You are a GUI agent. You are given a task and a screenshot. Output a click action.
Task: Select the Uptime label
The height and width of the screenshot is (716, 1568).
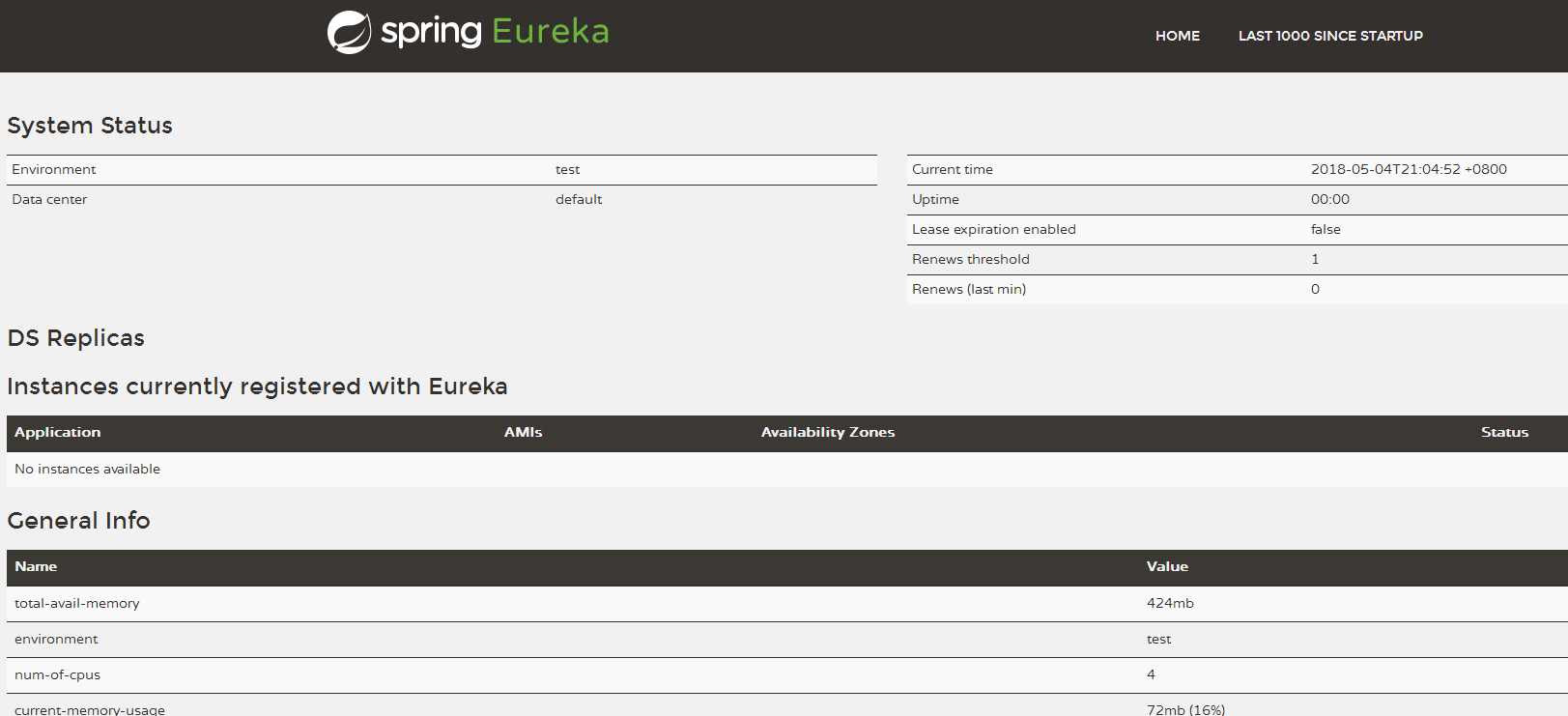pyautogui.click(x=935, y=199)
